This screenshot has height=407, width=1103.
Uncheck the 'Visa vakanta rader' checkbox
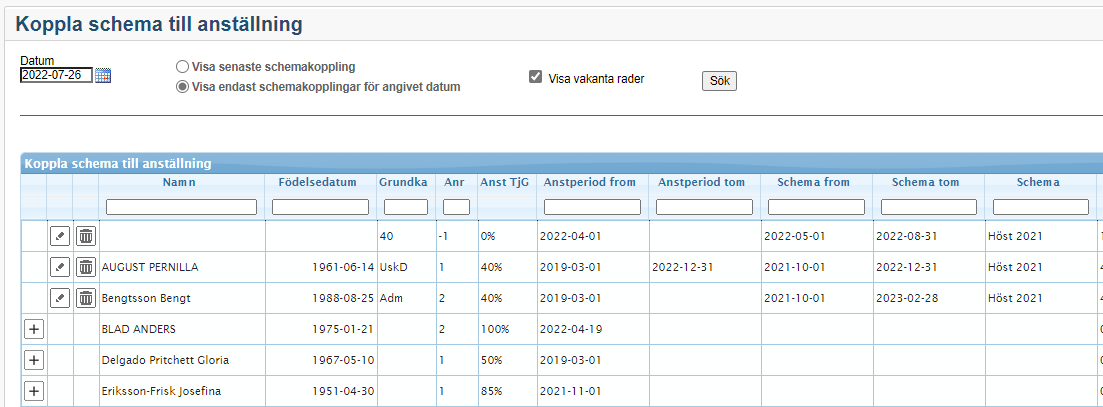[536, 77]
